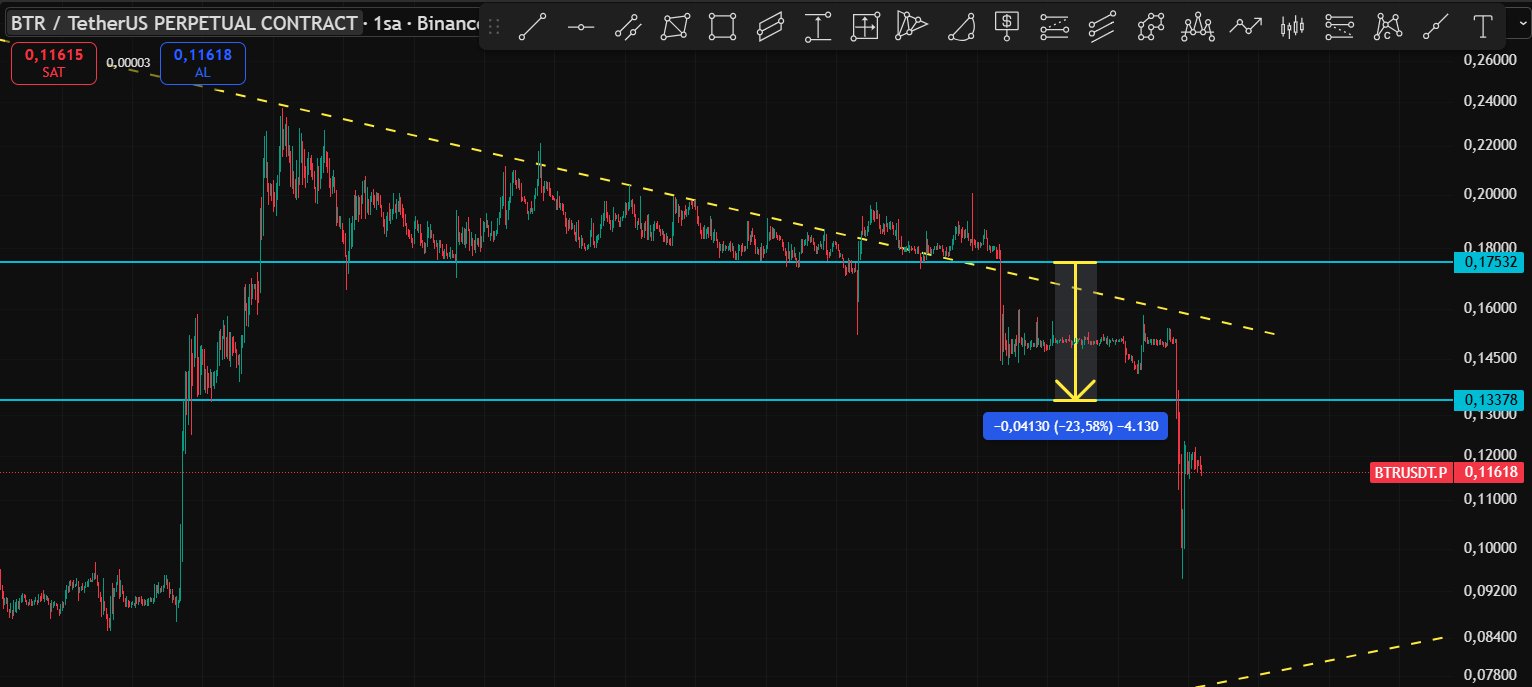Open the BTR / TetherUS symbol title
Screen dimensions: 1532x687
tap(184, 24)
